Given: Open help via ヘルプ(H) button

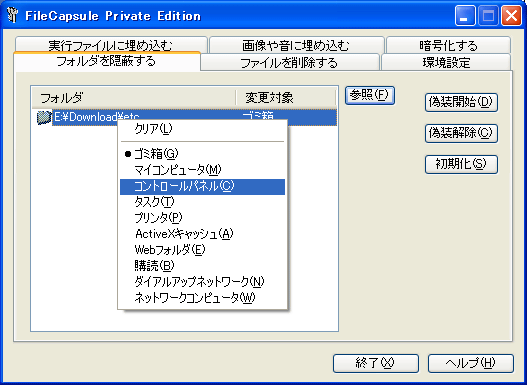Looking at the screenshot, I should pyautogui.click(x=471, y=363).
